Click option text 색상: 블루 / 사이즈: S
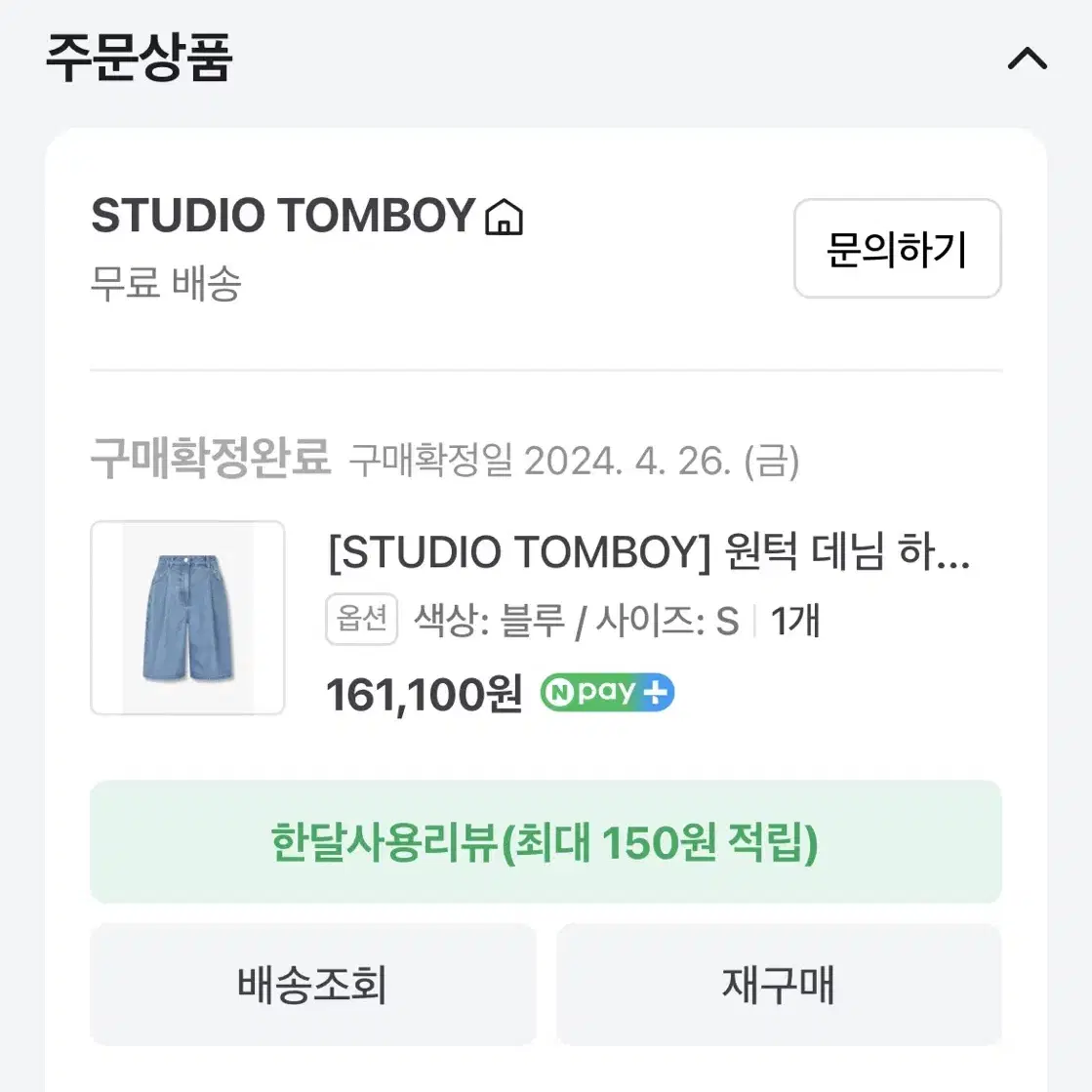Screen dimensions: 1092x1092 pyautogui.click(x=577, y=621)
